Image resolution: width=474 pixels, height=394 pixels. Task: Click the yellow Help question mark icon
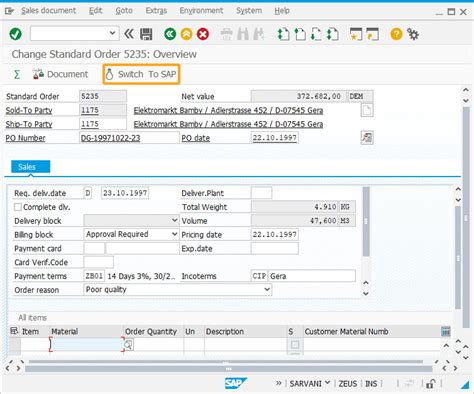[x=396, y=34]
